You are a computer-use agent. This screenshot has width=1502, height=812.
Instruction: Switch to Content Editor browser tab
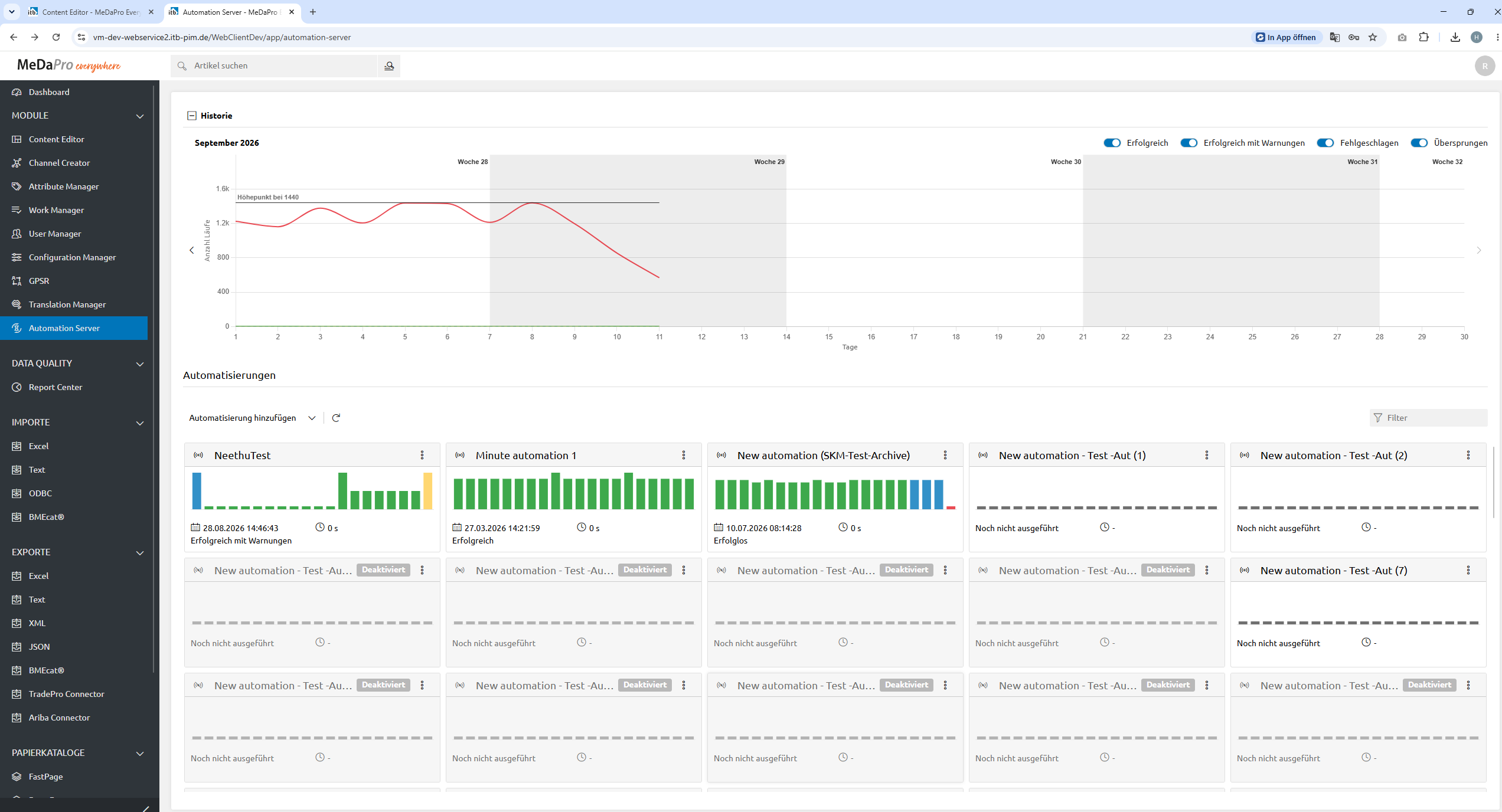pos(90,12)
